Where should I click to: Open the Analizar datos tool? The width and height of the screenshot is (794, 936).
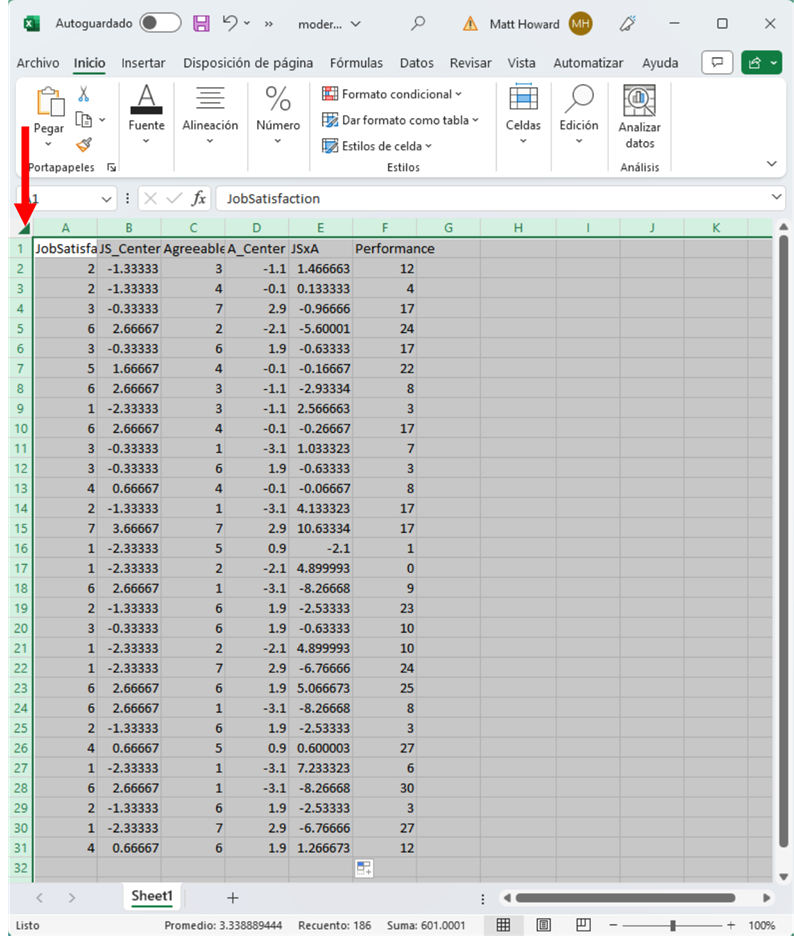coord(639,118)
